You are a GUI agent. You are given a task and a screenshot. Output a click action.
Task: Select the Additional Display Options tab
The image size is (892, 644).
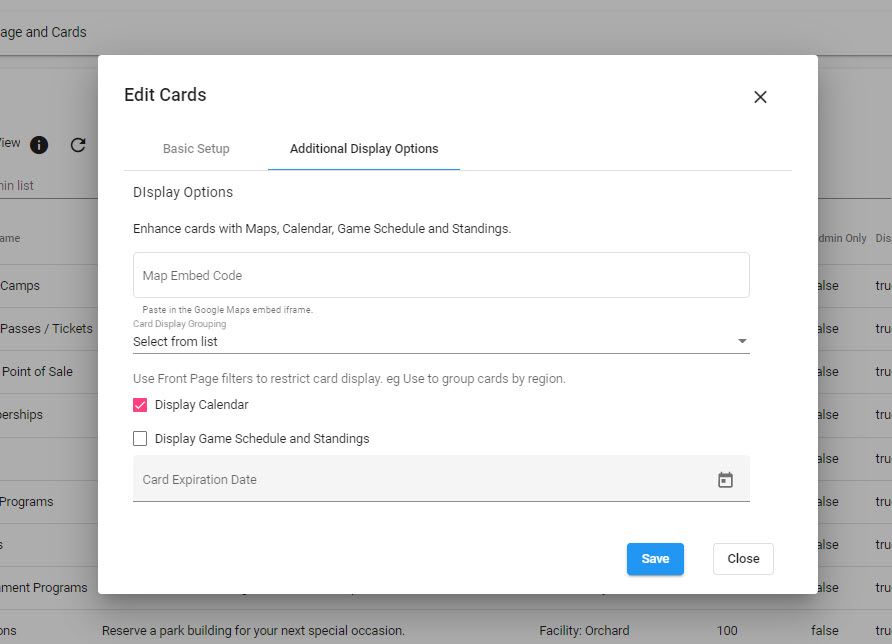[364, 149]
